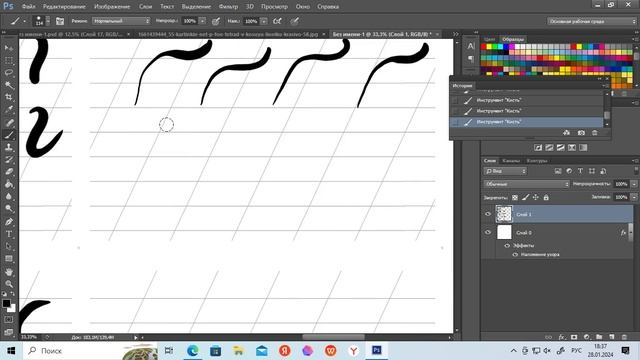
Task: Toggle lock position of the layer
Action: (536, 198)
